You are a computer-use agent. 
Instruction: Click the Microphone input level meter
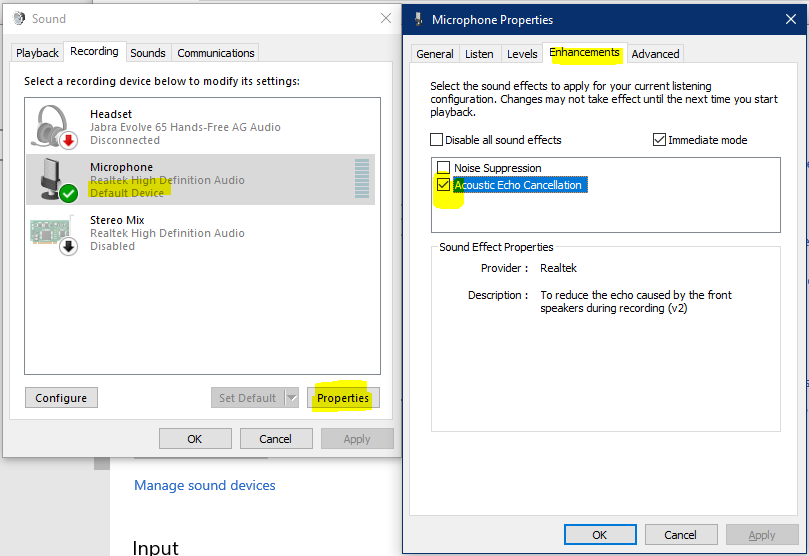[362, 178]
